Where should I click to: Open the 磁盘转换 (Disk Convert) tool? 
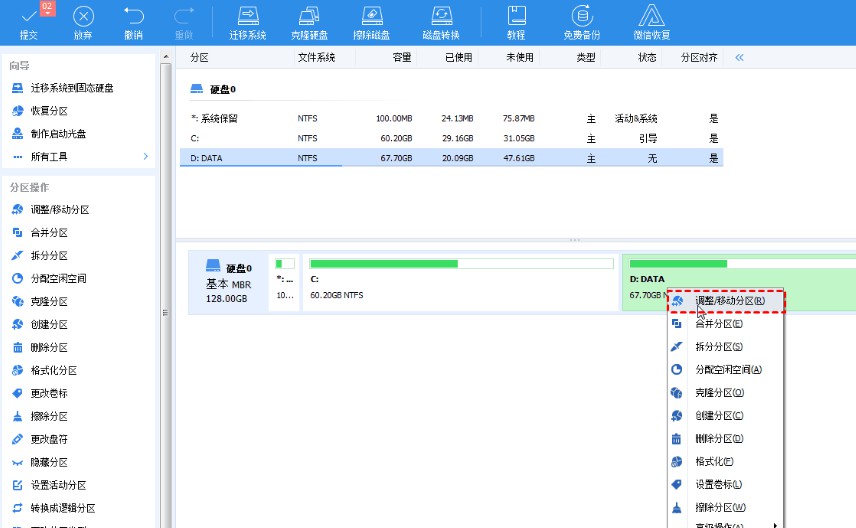pos(440,17)
